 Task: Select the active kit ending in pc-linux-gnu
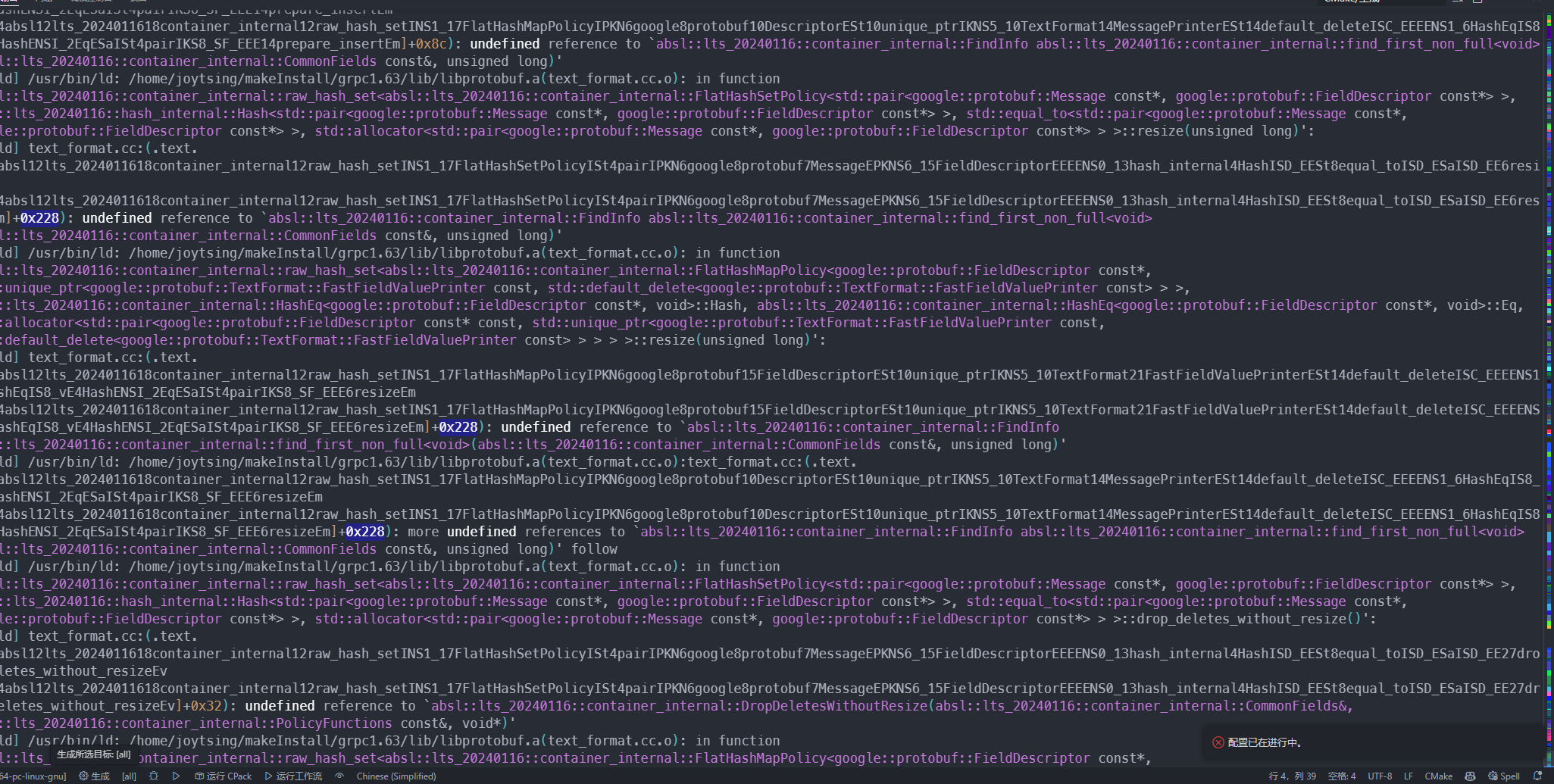coord(33,776)
